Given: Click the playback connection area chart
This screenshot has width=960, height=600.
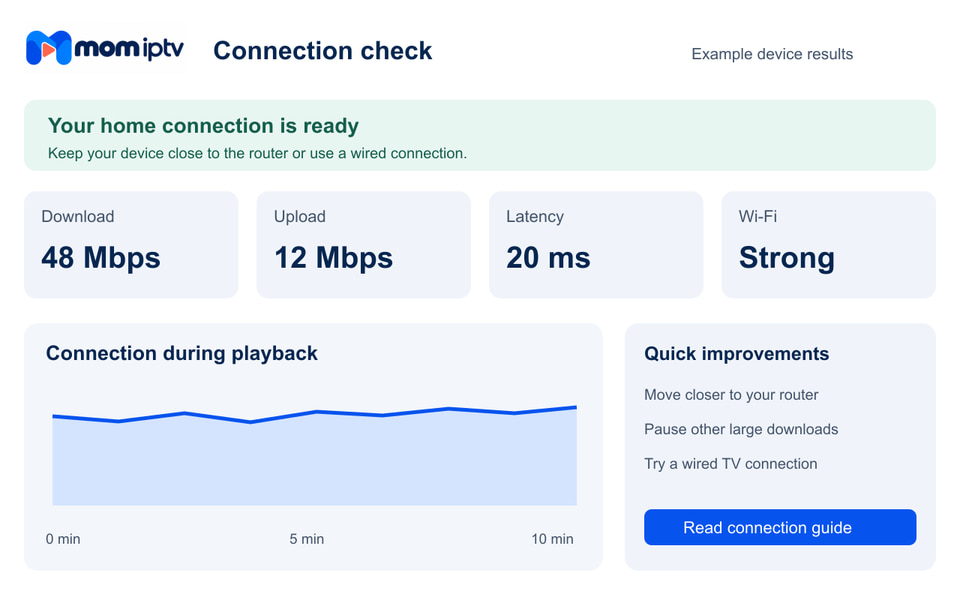Looking at the screenshot, I should (315, 456).
